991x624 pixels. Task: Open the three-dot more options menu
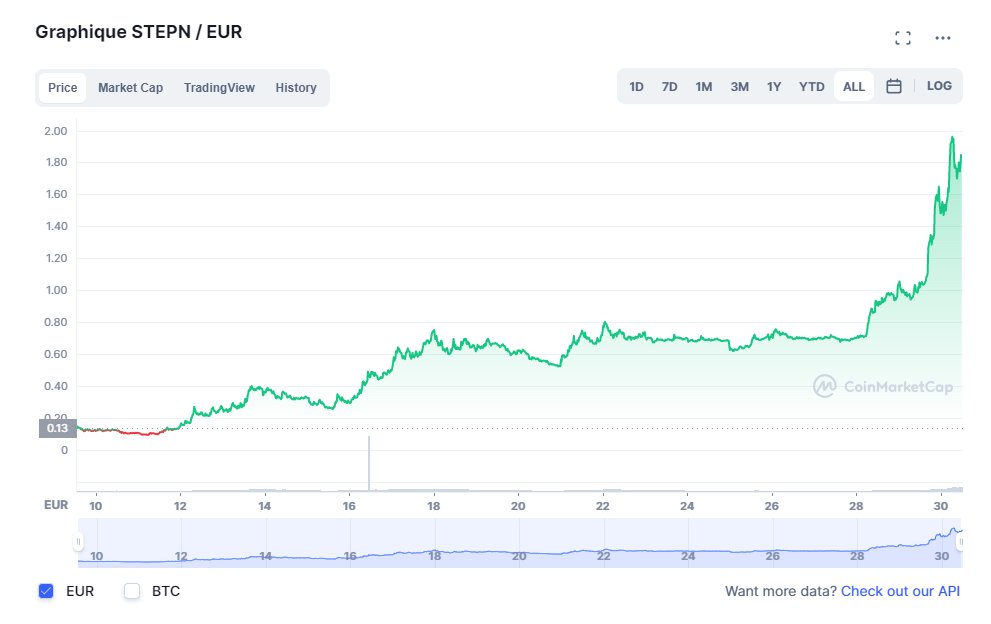pos(942,38)
